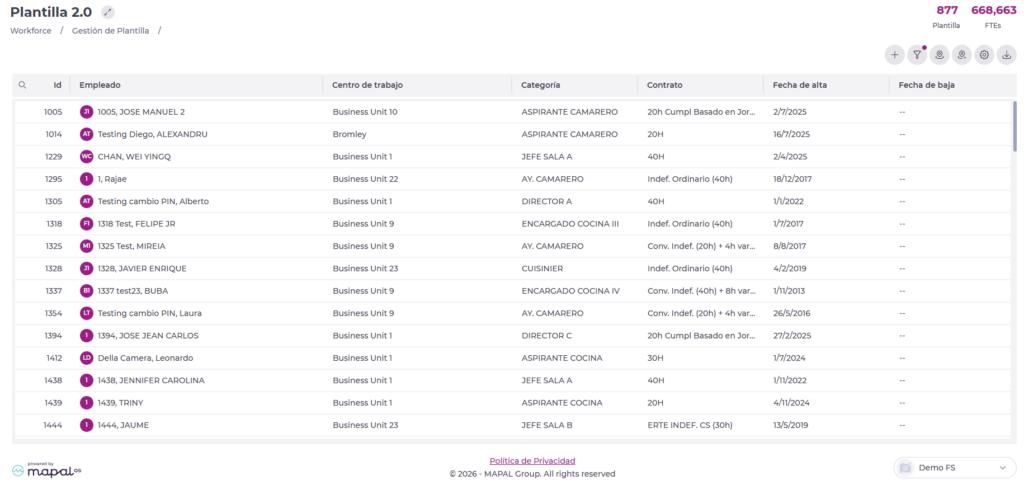Select the row for 1328, JAVIER ENRIQUE
1024x485 pixels.
(141, 268)
